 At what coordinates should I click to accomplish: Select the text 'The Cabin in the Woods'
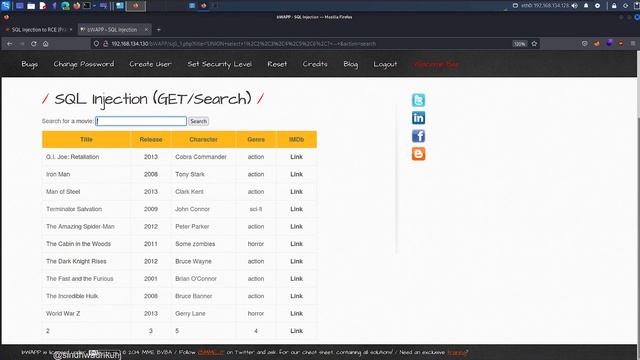(78, 244)
